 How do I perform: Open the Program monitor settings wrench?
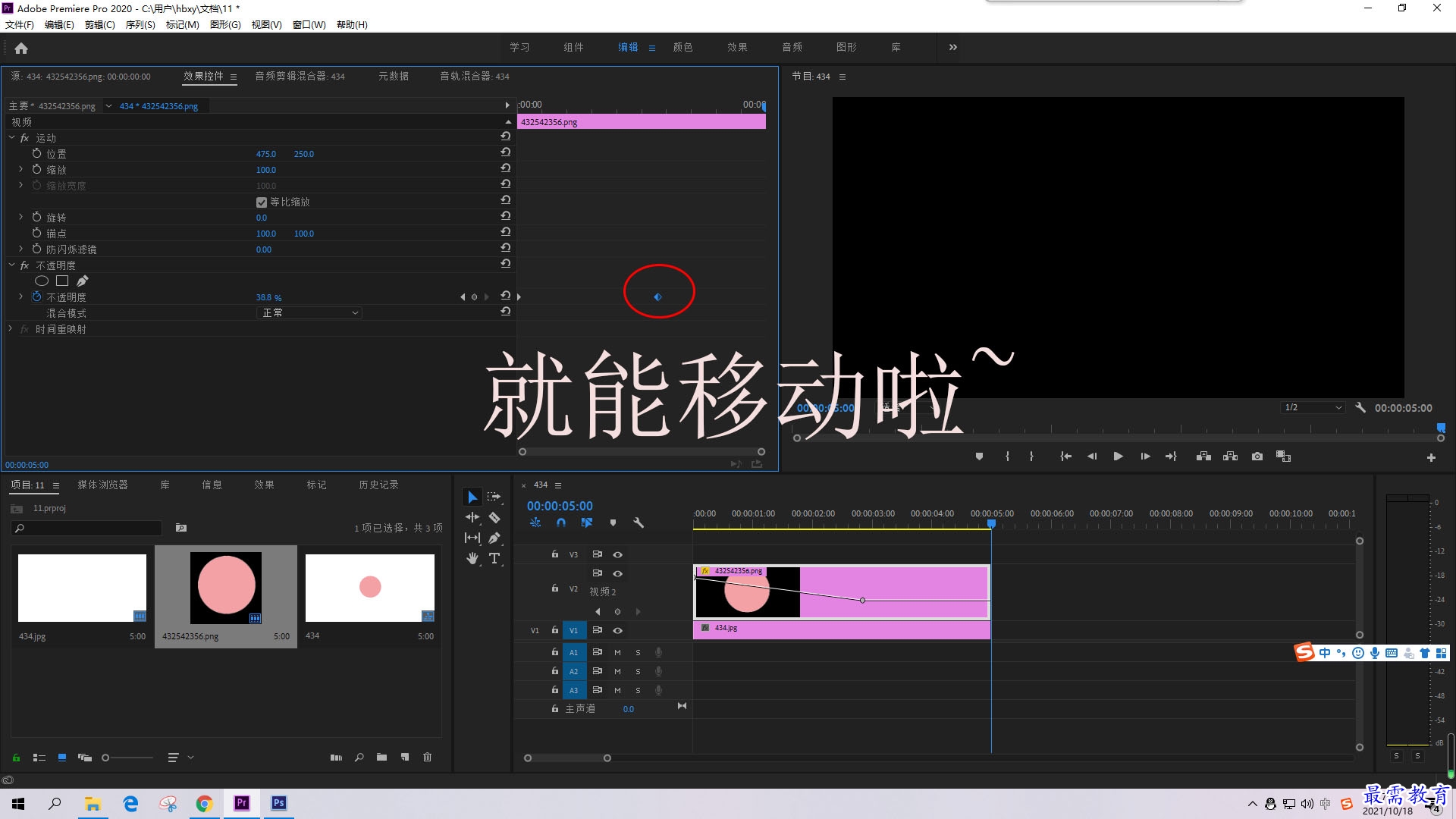pos(1360,407)
